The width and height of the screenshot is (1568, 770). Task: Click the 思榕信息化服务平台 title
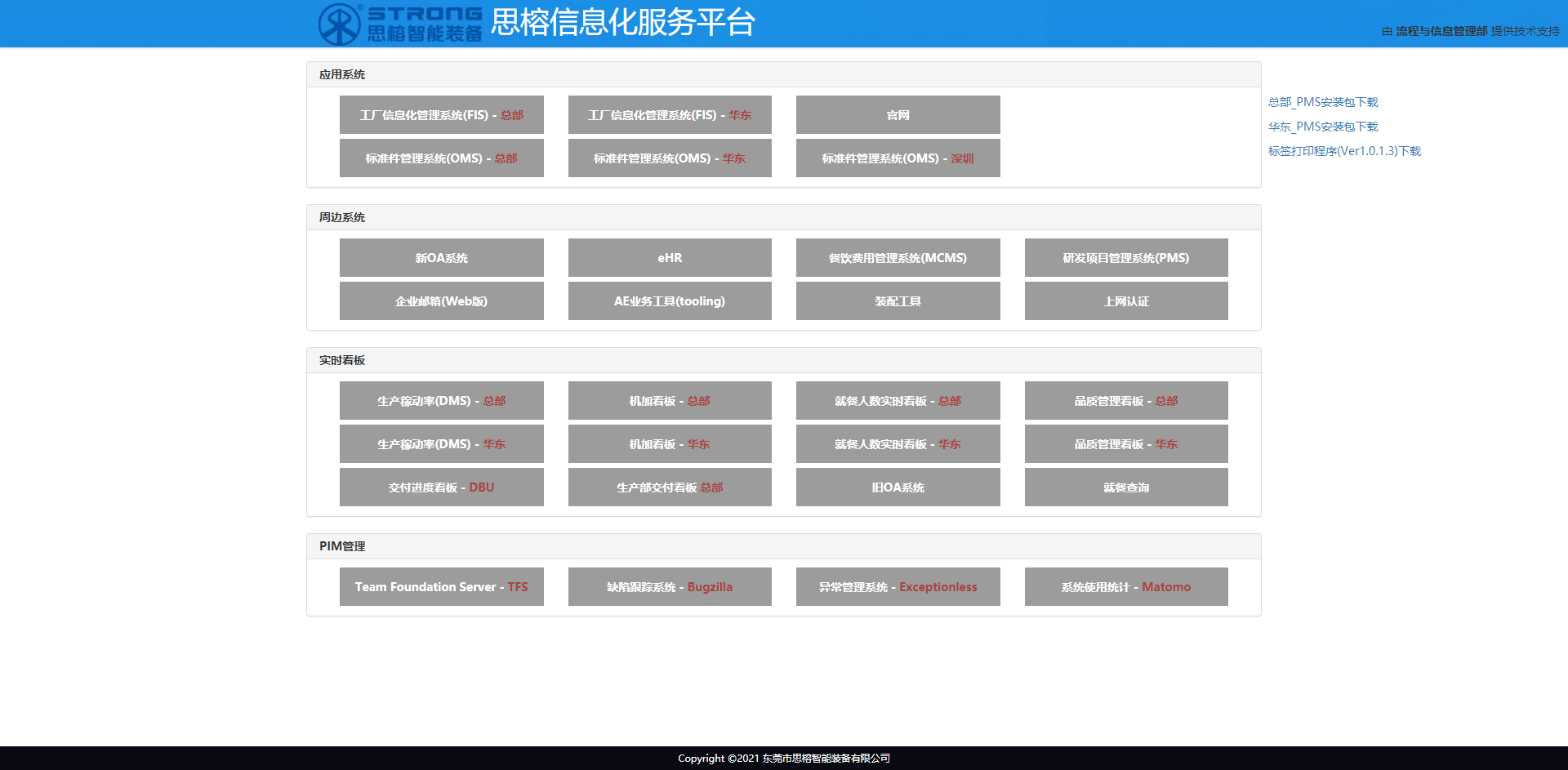coord(623,22)
